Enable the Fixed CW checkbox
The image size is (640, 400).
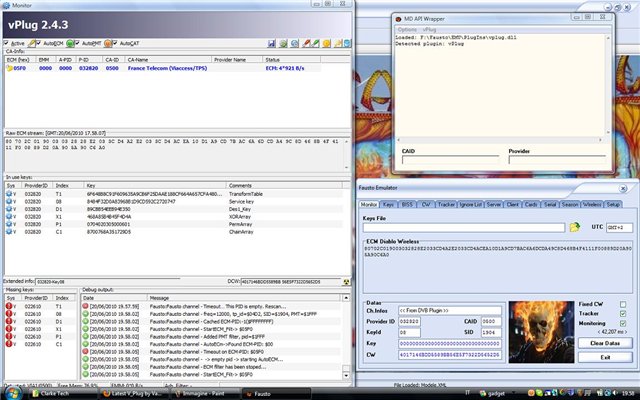click(623, 304)
